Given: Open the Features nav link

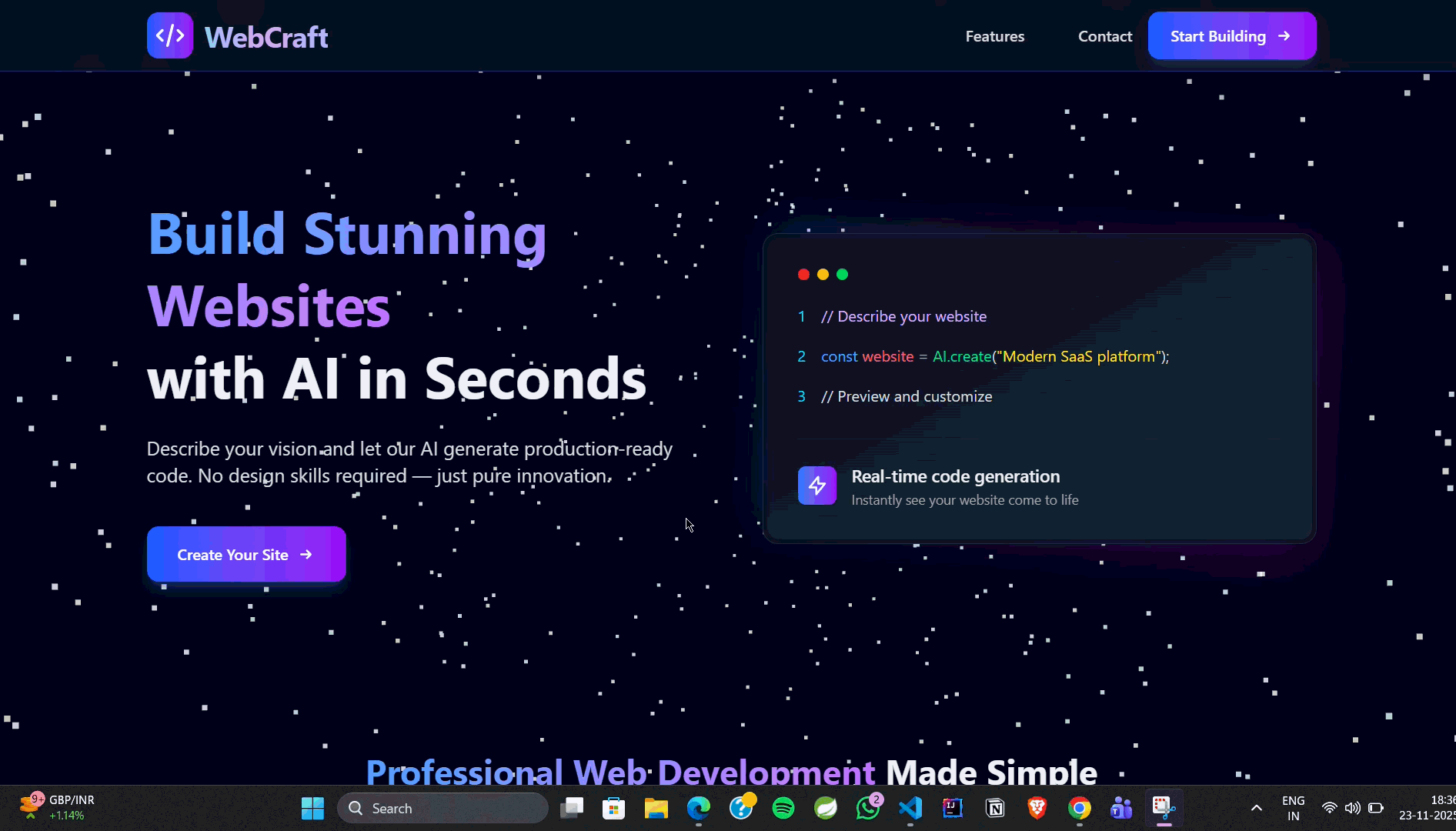Looking at the screenshot, I should click(x=994, y=36).
